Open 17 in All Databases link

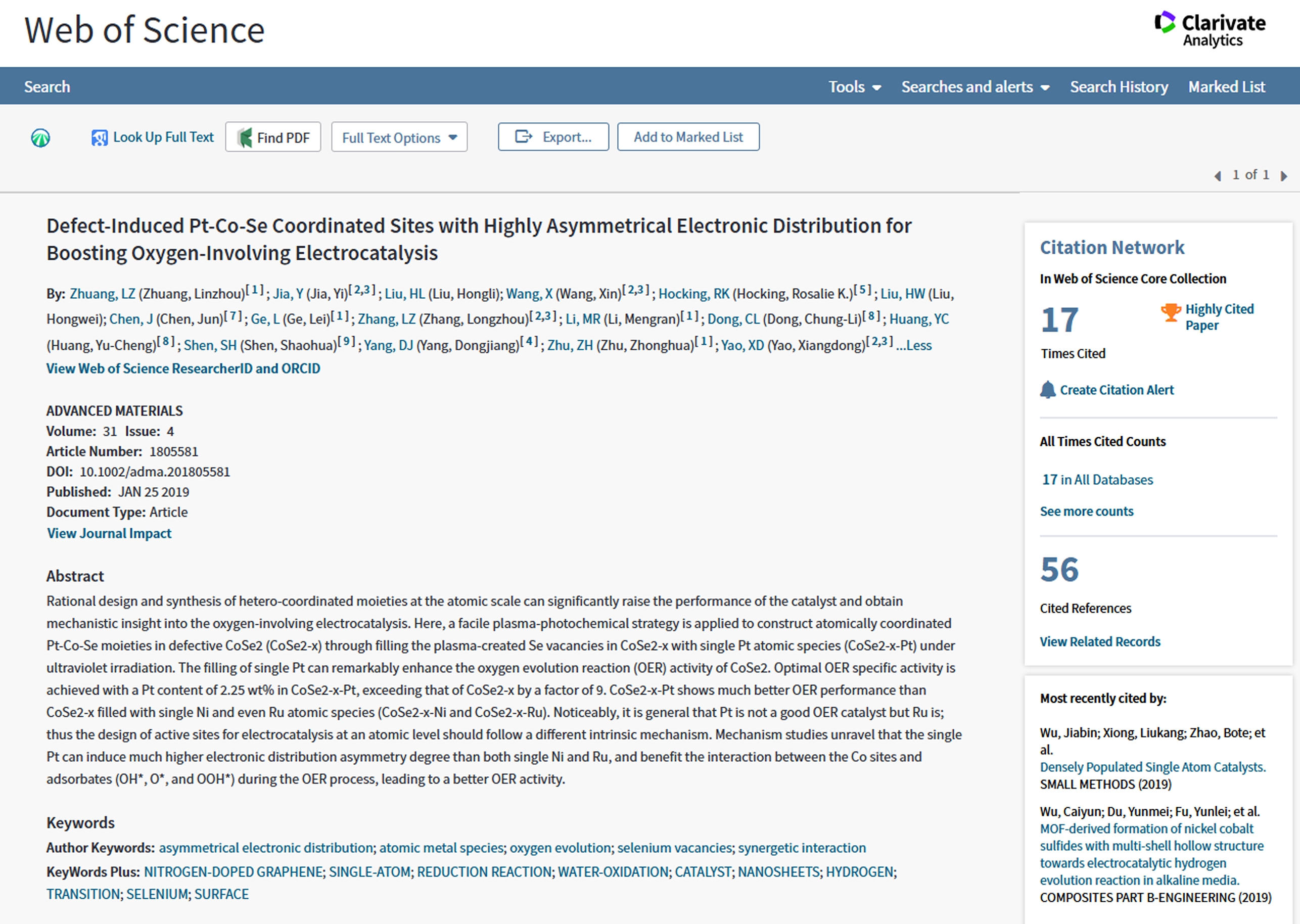(x=1097, y=480)
